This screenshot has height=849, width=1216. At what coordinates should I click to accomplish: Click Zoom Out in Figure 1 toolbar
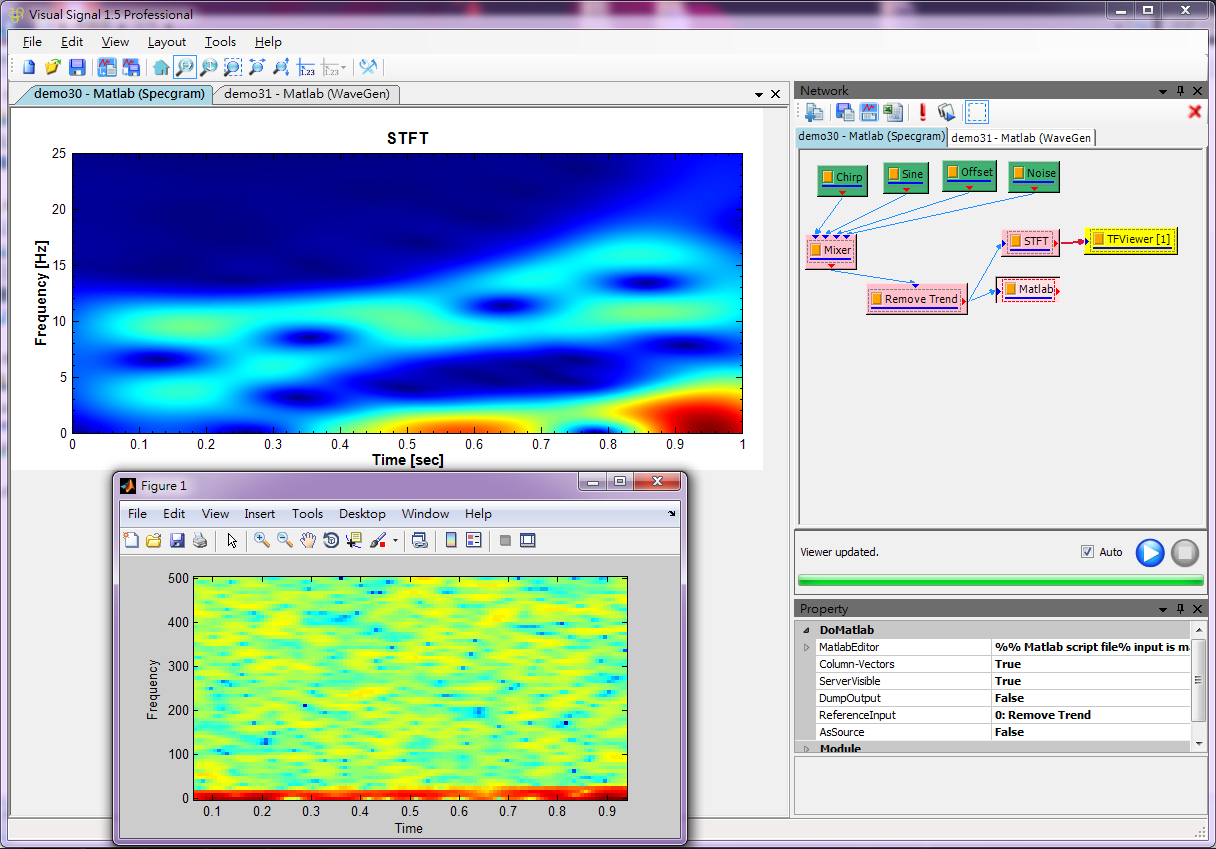(x=285, y=540)
